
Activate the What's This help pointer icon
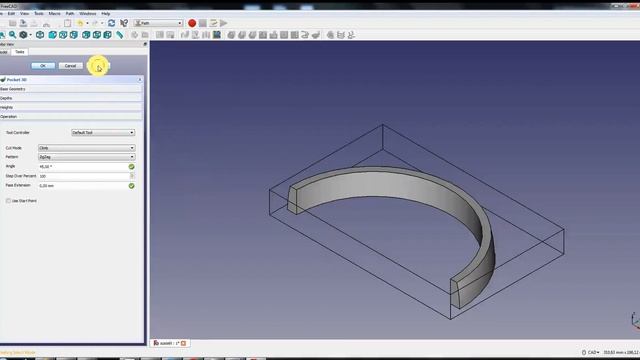124,23
